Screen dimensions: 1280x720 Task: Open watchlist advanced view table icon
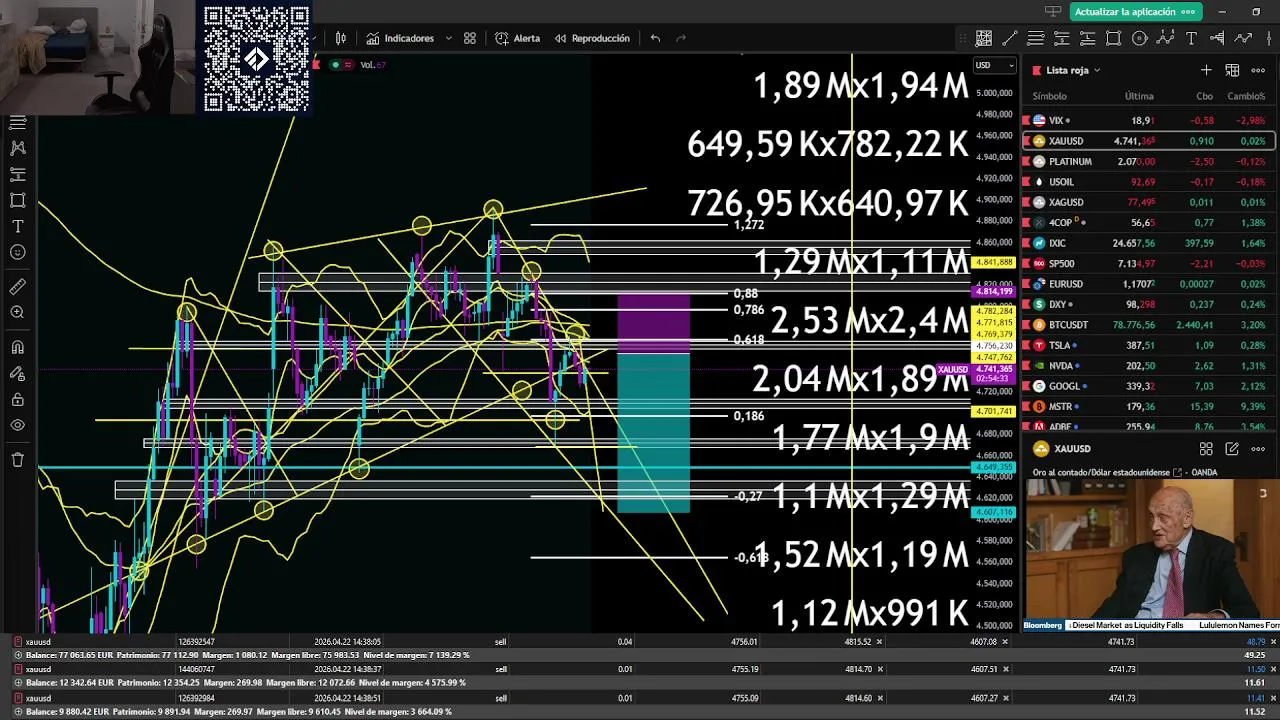[x=1232, y=70]
